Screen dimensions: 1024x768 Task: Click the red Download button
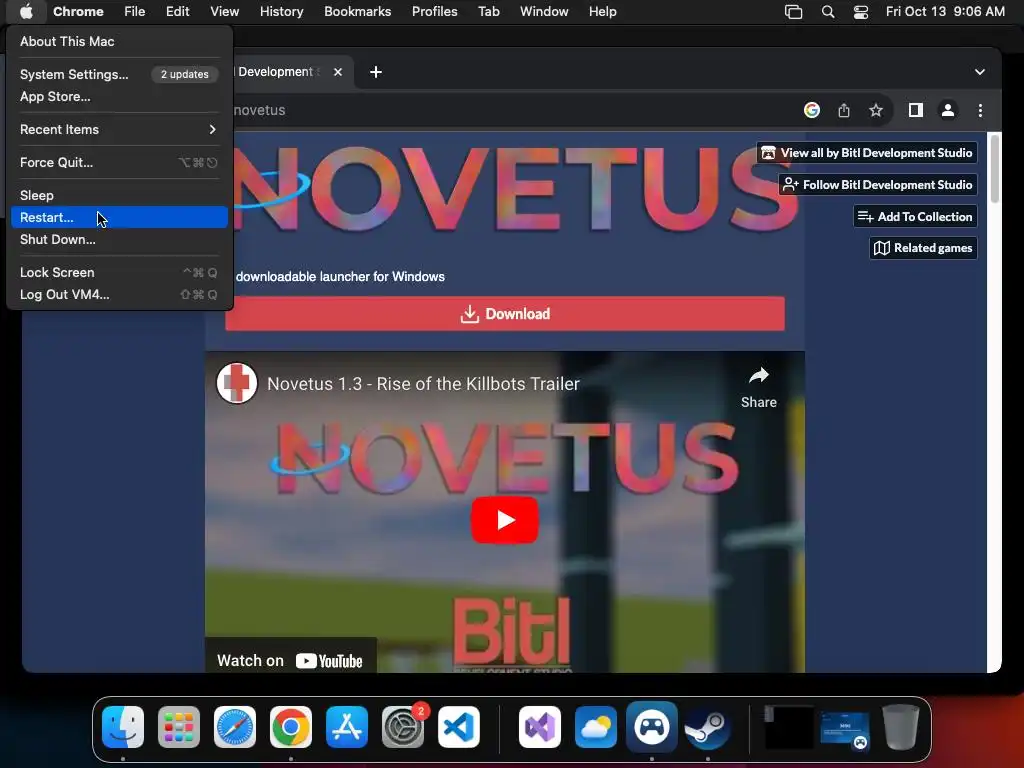pyautogui.click(x=505, y=313)
